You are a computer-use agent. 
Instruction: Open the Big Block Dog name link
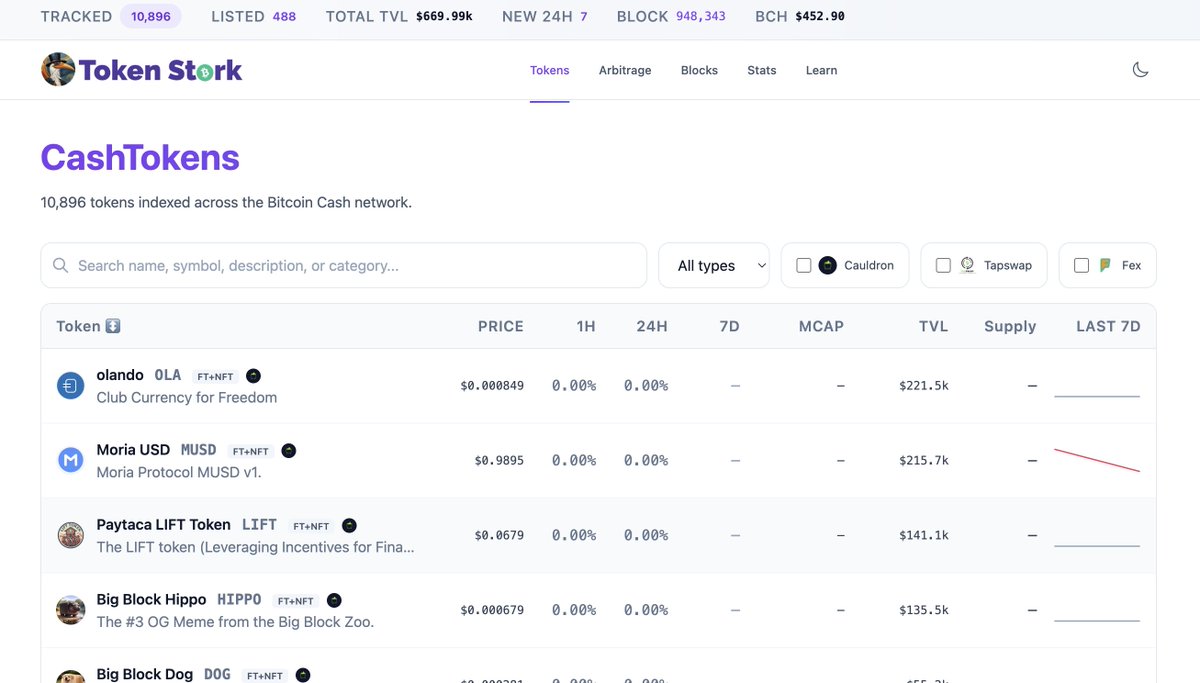[145, 674]
